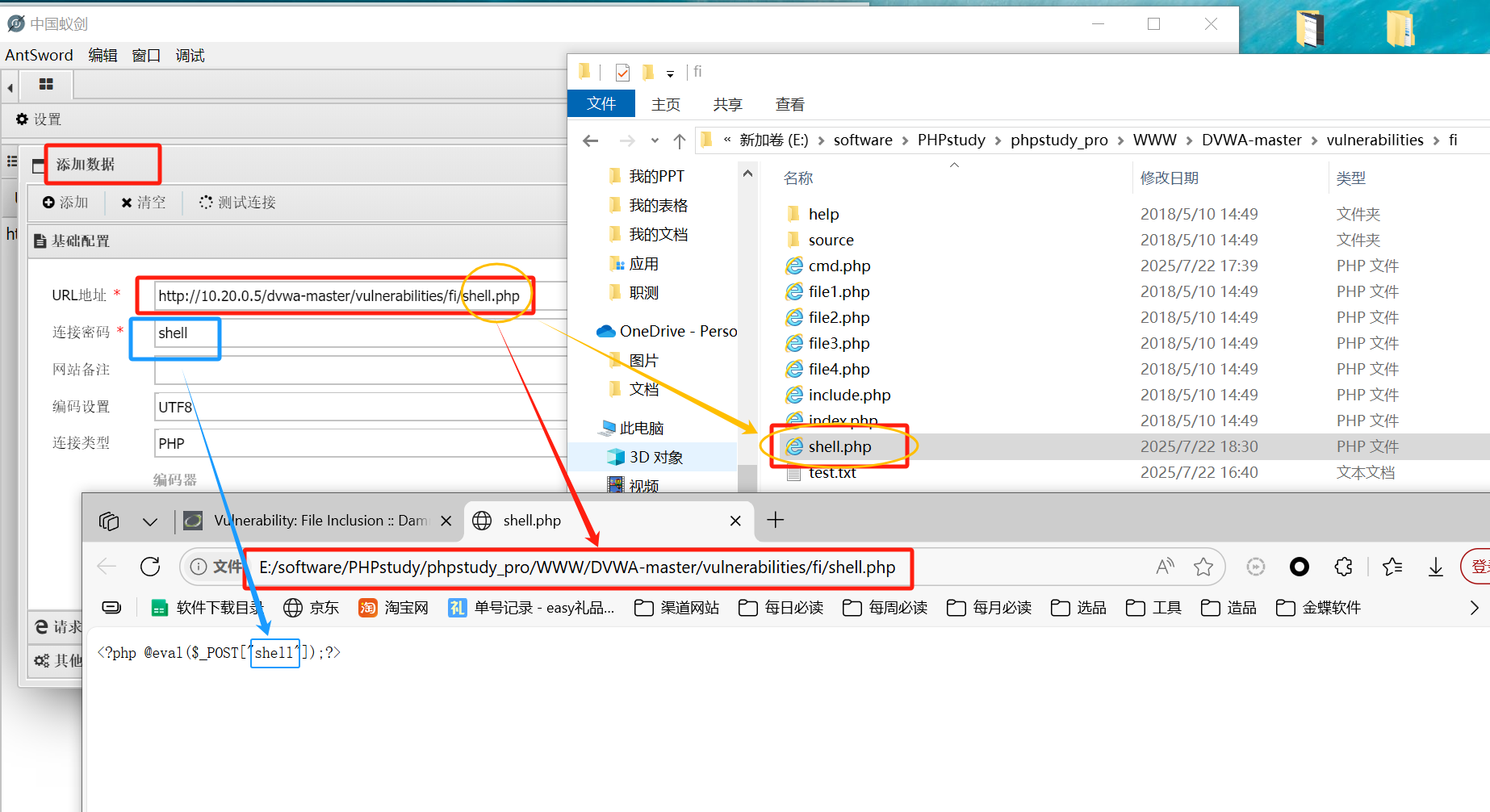Click Explorer back arrow
The width and height of the screenshot is (1490, 812).
tap(591, 140)
